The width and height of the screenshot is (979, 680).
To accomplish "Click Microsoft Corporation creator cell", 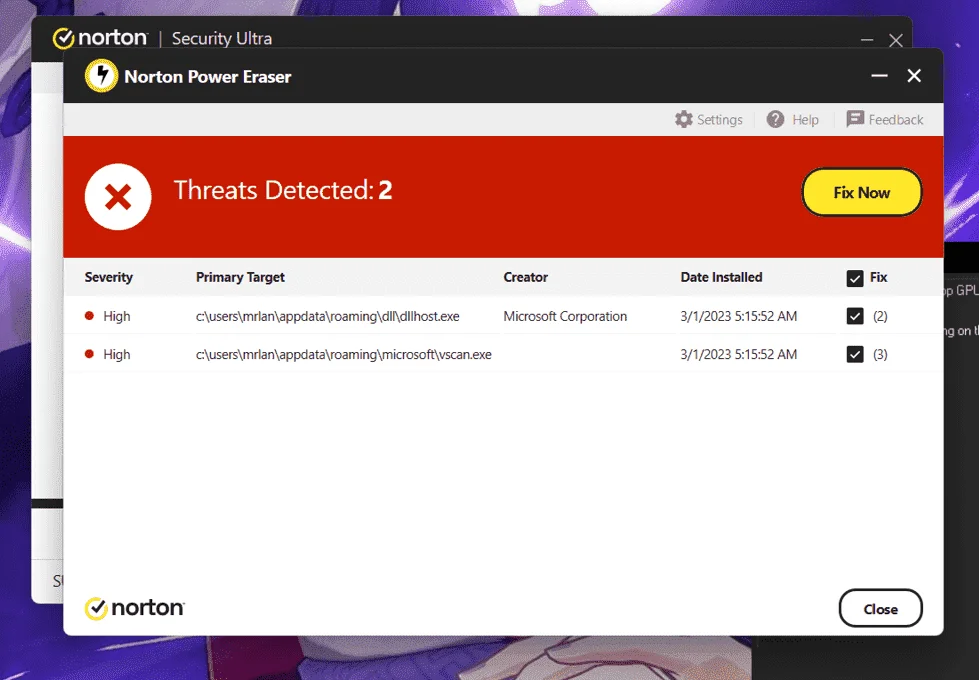I will click(x=565, y=316).
